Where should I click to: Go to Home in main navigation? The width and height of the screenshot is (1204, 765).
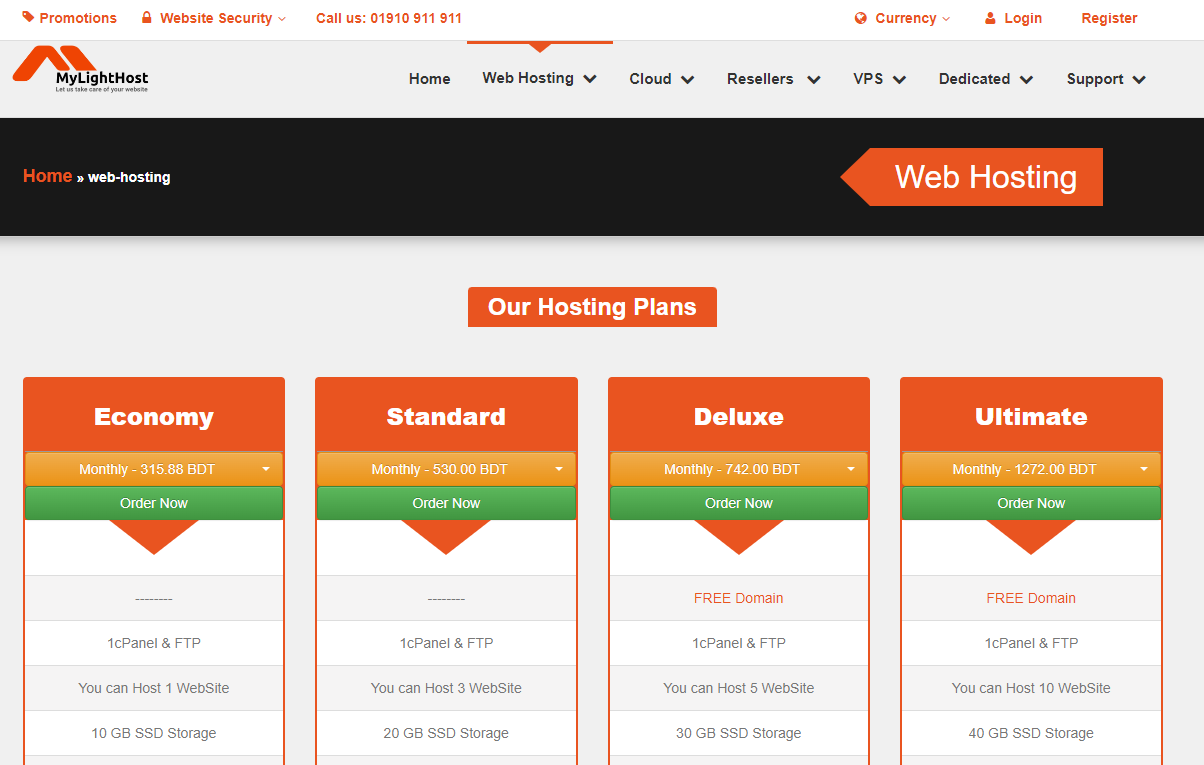click(x=430, y=79)
